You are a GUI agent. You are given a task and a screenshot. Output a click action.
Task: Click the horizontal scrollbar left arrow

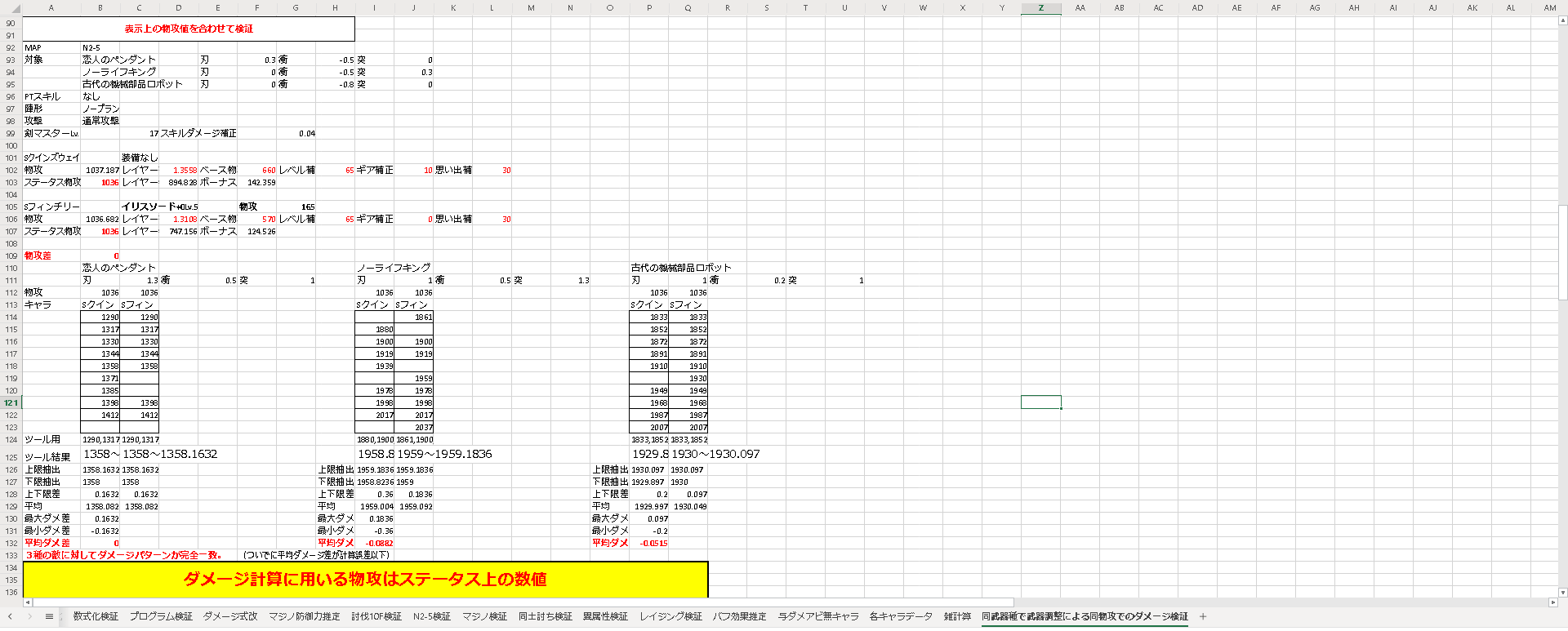(28, 602)
